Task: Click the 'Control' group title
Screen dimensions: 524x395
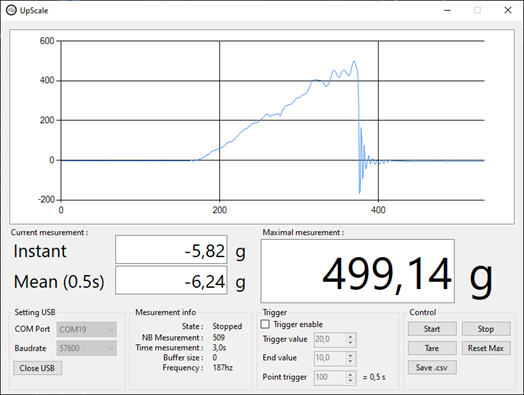Action: coord(422,312)
